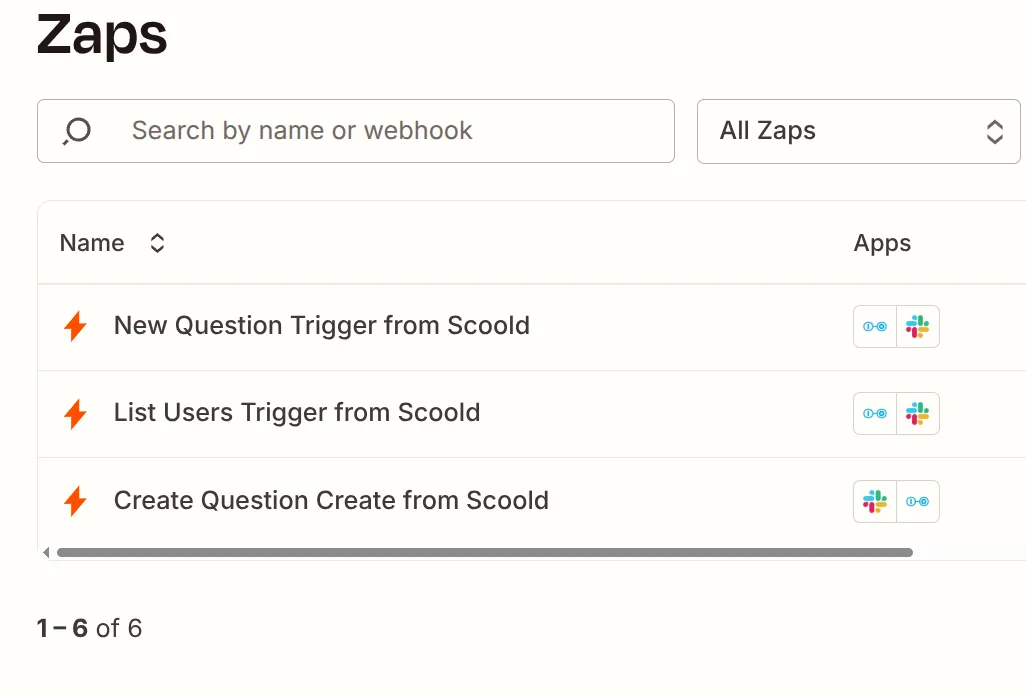Select the Slack icon on List Users Trigger row
Image resolution: width=1026 pixels, height=694 pixels.
click(918, 413)
